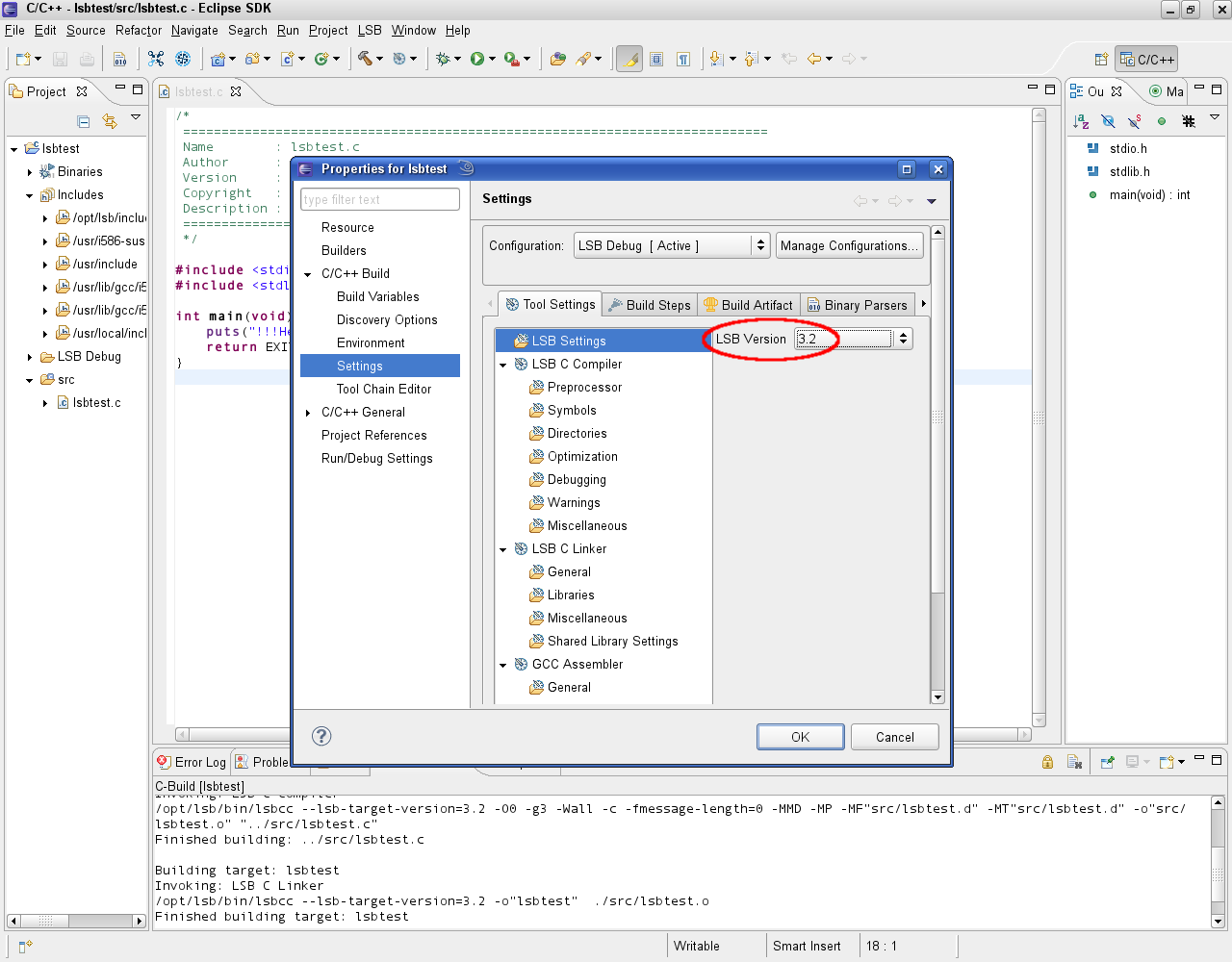The height and width of the screenshot is (962, 1232).
Task: Click Manage Configurations button
Action: tap(850, 245)
